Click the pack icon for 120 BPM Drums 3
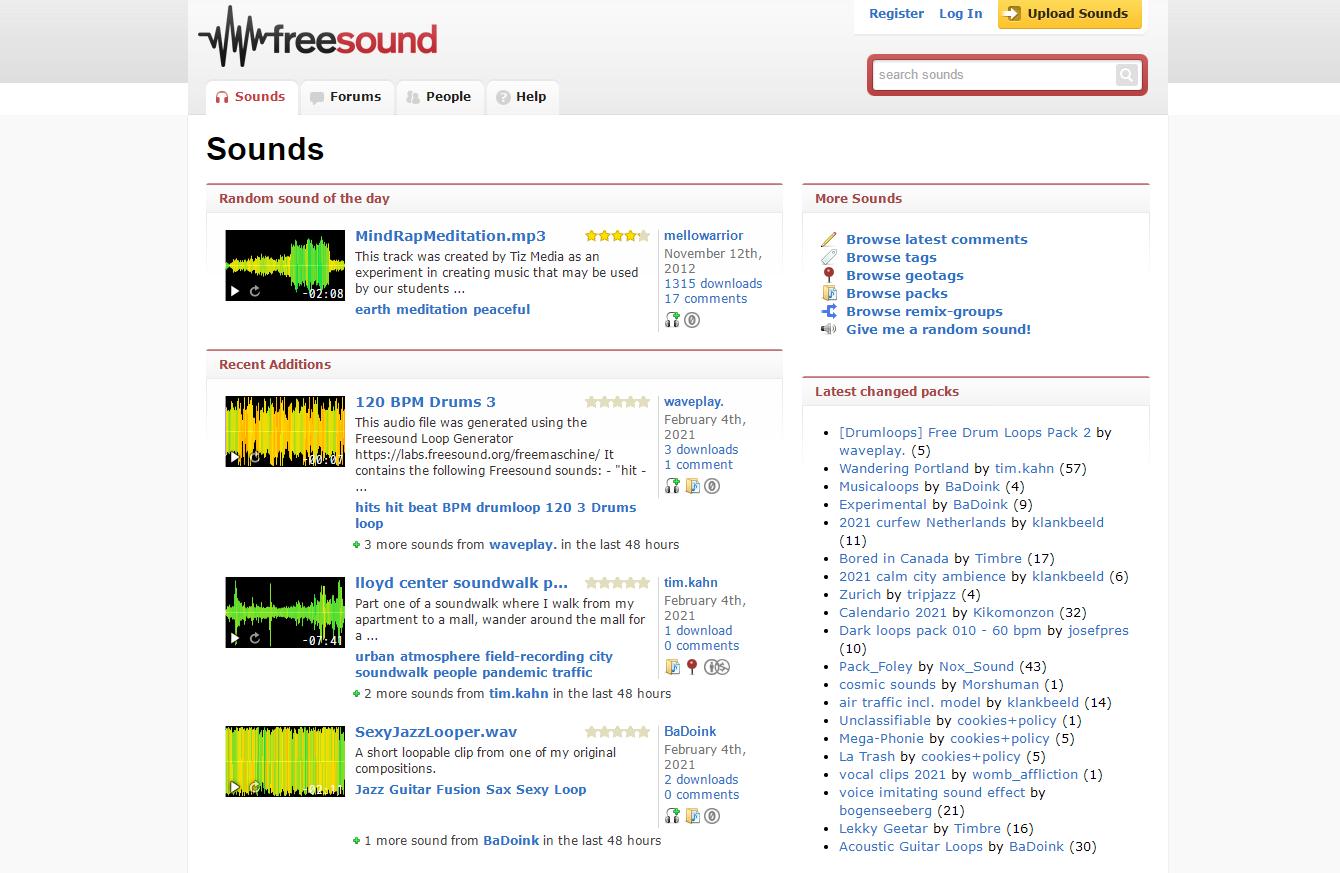Screen dimensions: 1340x873 tap(692, 486)
